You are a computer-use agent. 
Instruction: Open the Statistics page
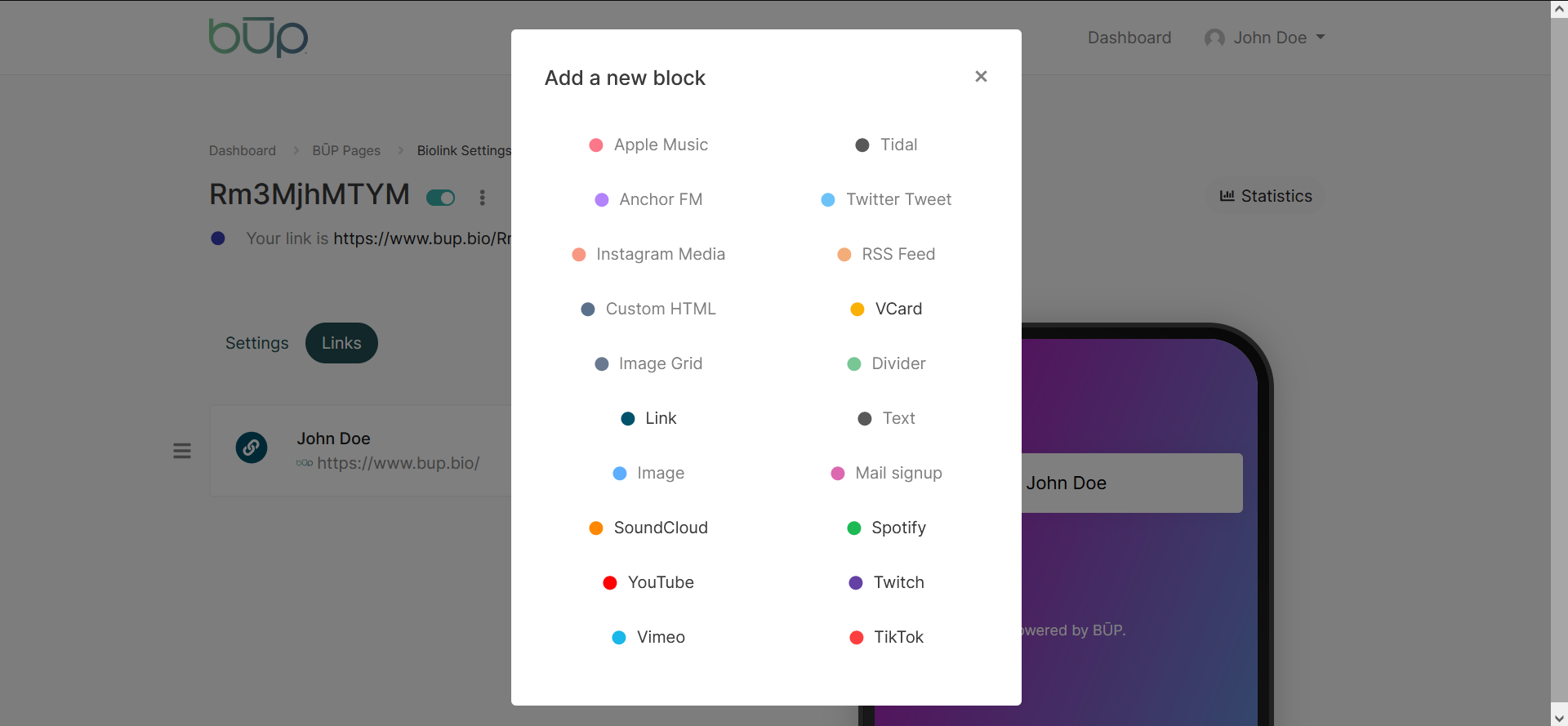click(1266, 196)
